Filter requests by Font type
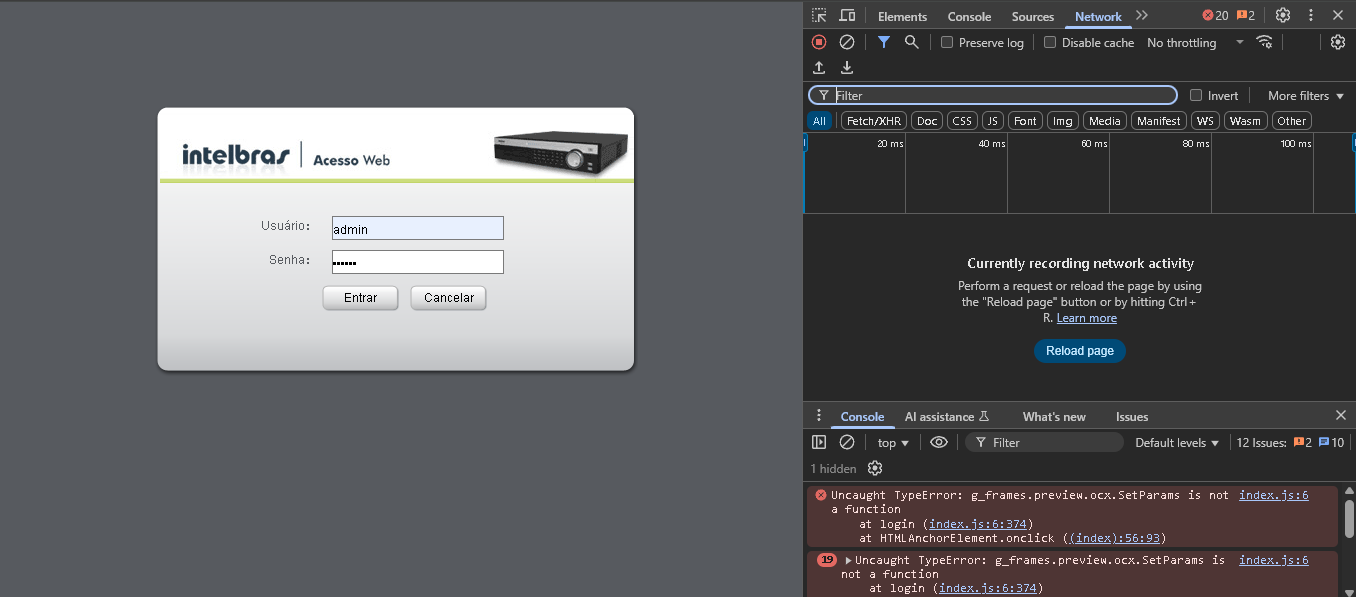This screenshot has height=597, width=1356. (x=1026, y=121)
